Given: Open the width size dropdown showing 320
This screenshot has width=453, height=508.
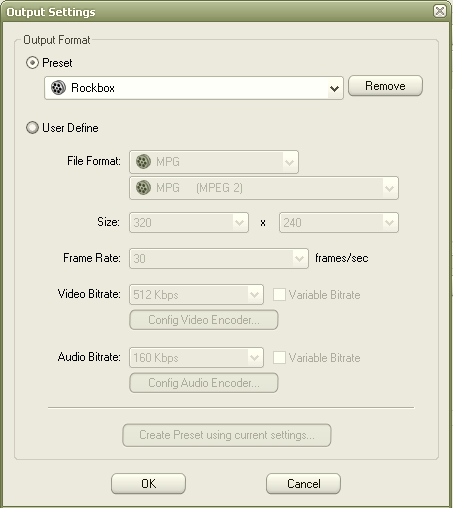Looking at the screenshot, I should 239,222.
